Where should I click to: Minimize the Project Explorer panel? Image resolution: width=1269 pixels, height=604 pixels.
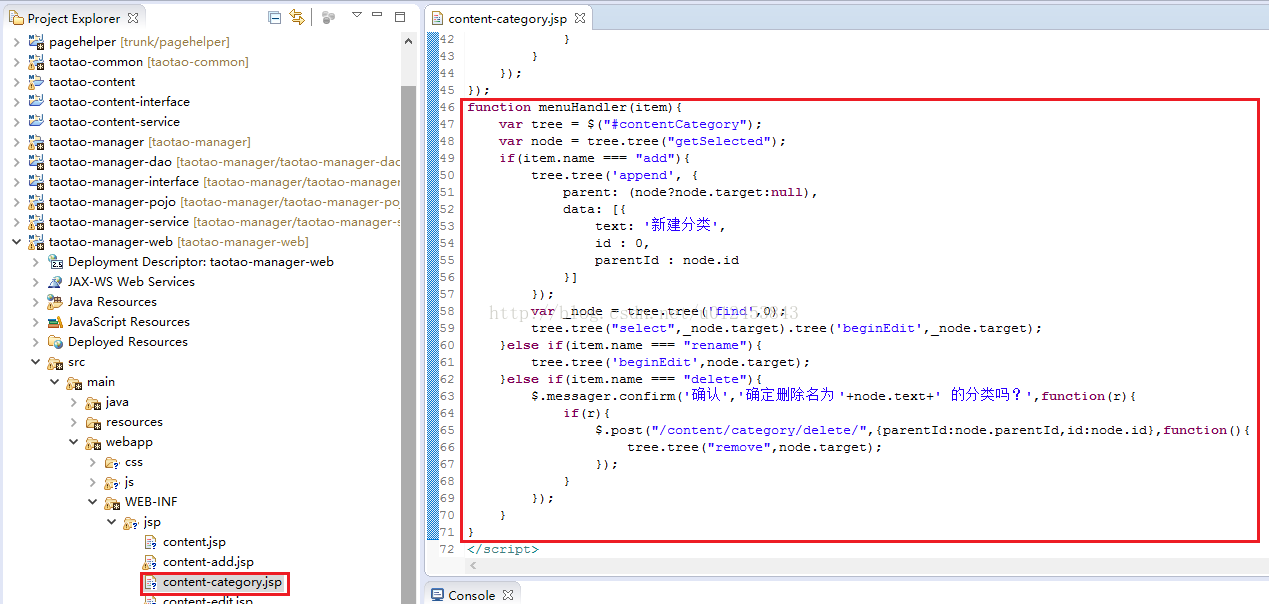377,16
